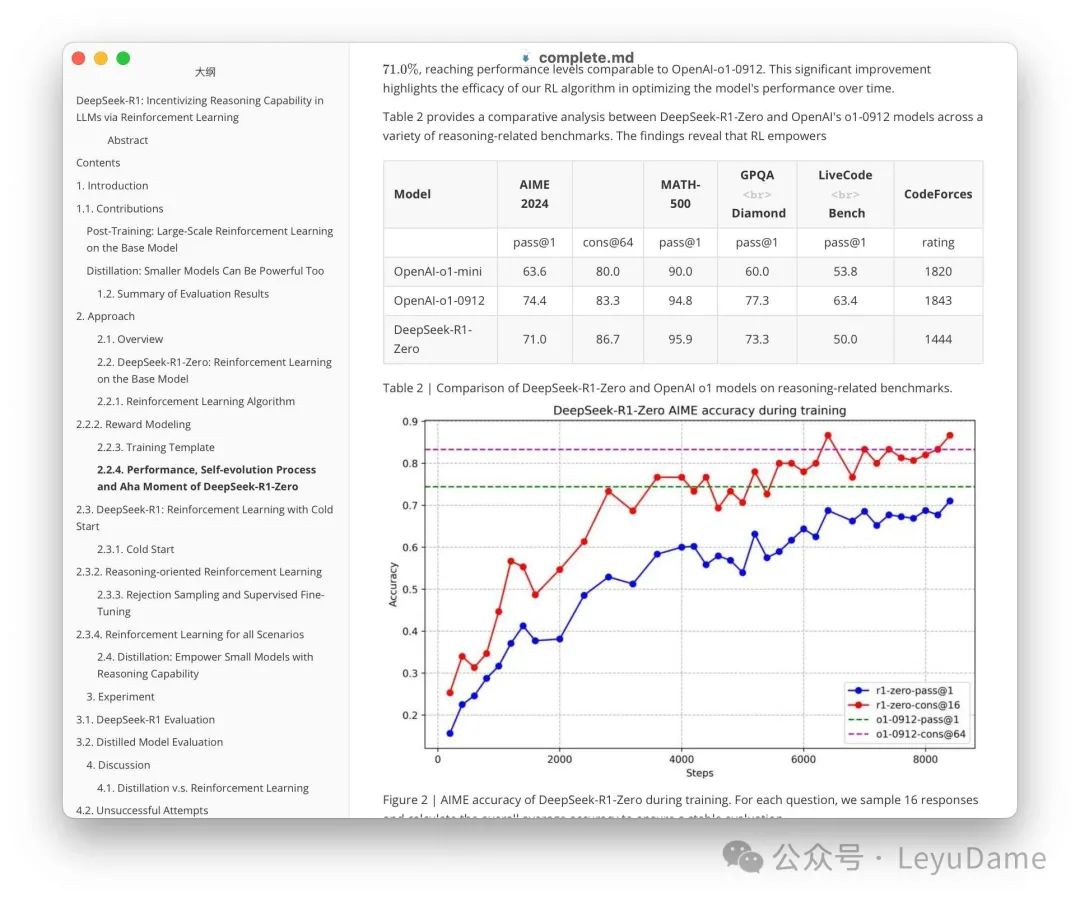Screen dimensions: 1080x901
Task: Click the complete.md title in title bar
Action: click(586, 58)
